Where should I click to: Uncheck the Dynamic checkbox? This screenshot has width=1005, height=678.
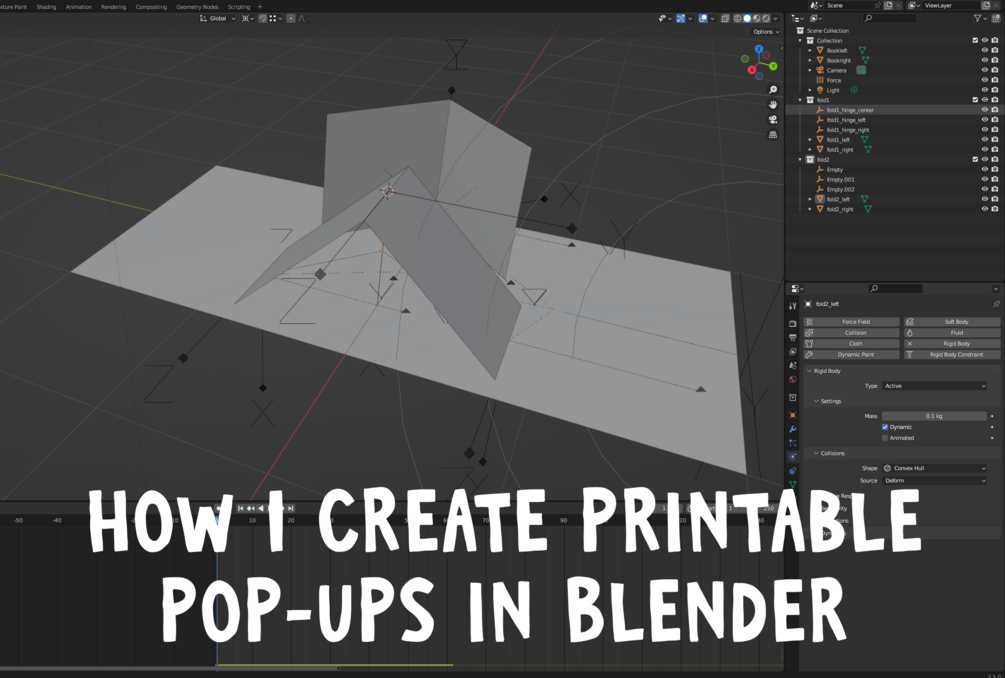[x=885, y=427]
